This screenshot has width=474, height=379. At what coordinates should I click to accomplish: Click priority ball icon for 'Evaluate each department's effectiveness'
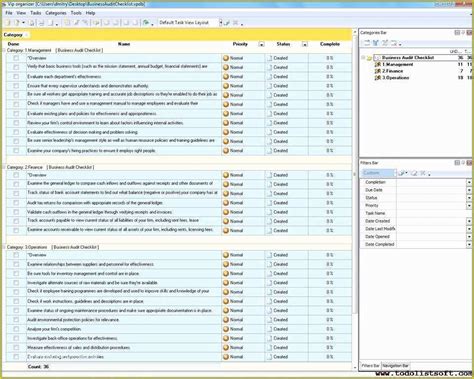pyautogui.click(x=226, y=77)
